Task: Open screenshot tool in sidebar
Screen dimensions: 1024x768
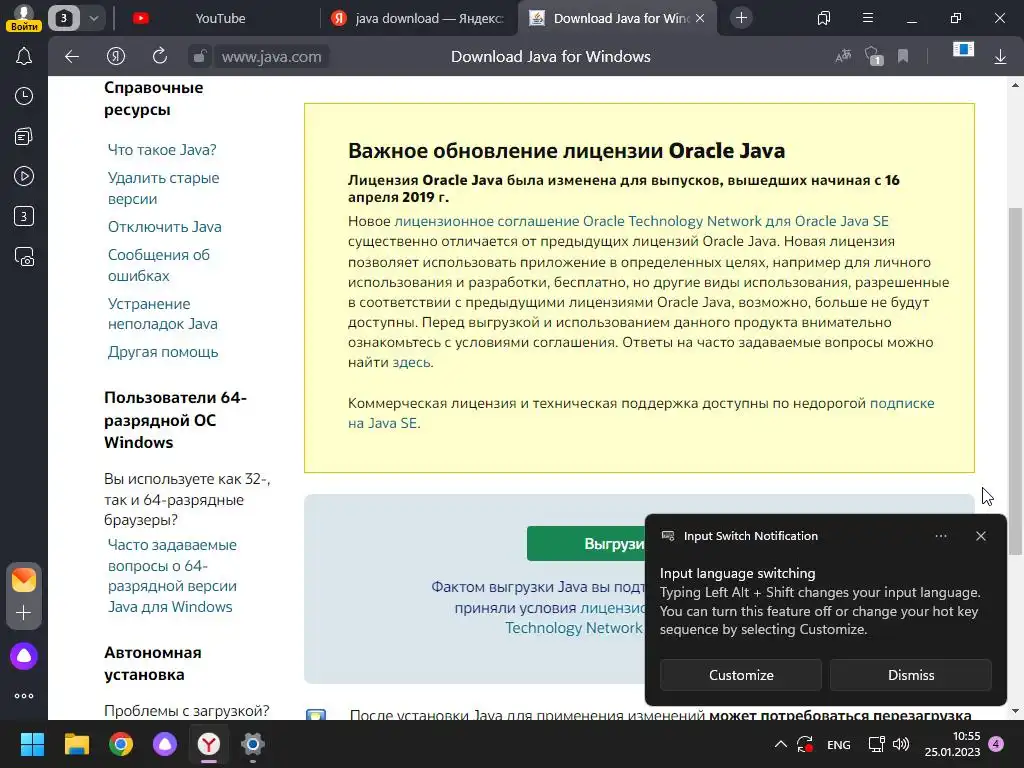Action: pos(24,257)
